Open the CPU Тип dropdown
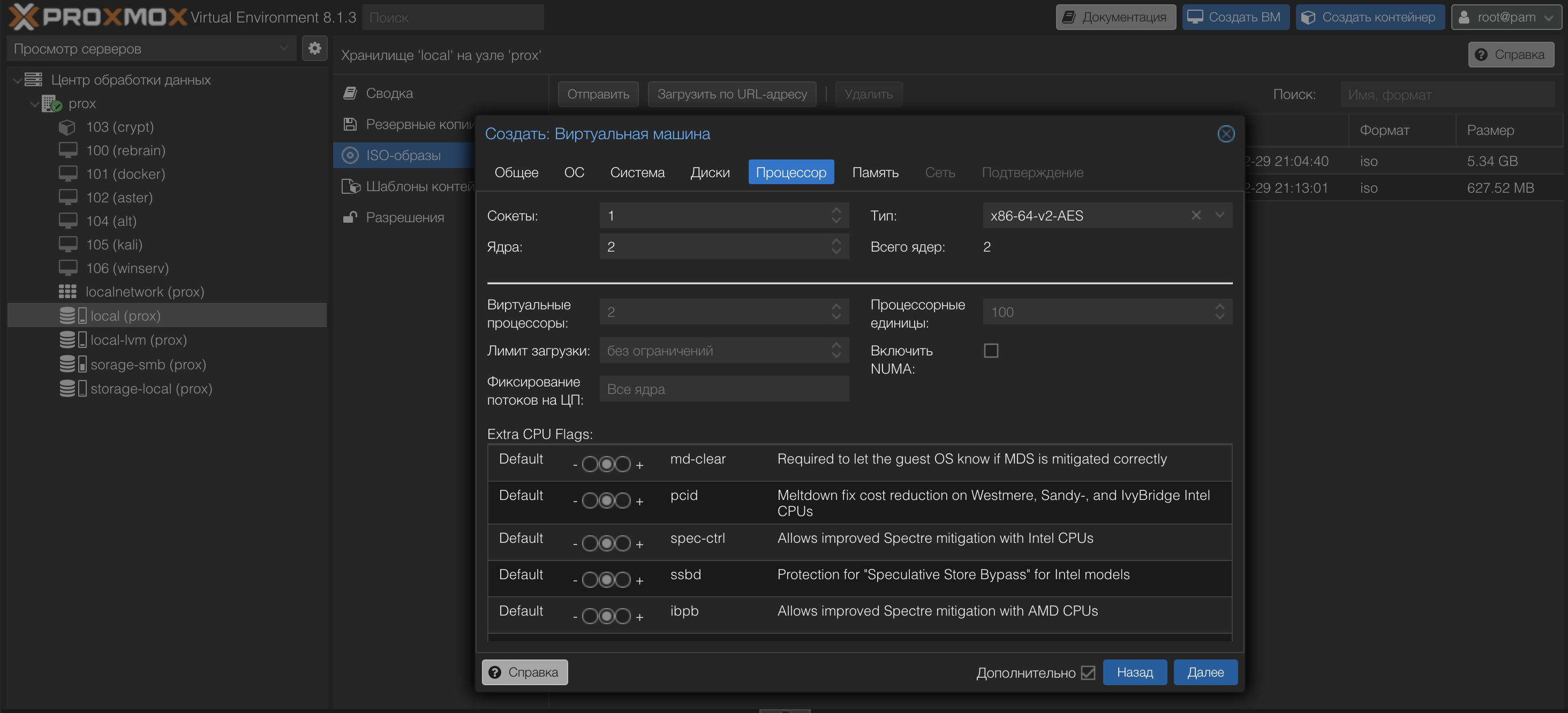The width and height of the screenshot is (1568, 713). (1219, 215)
